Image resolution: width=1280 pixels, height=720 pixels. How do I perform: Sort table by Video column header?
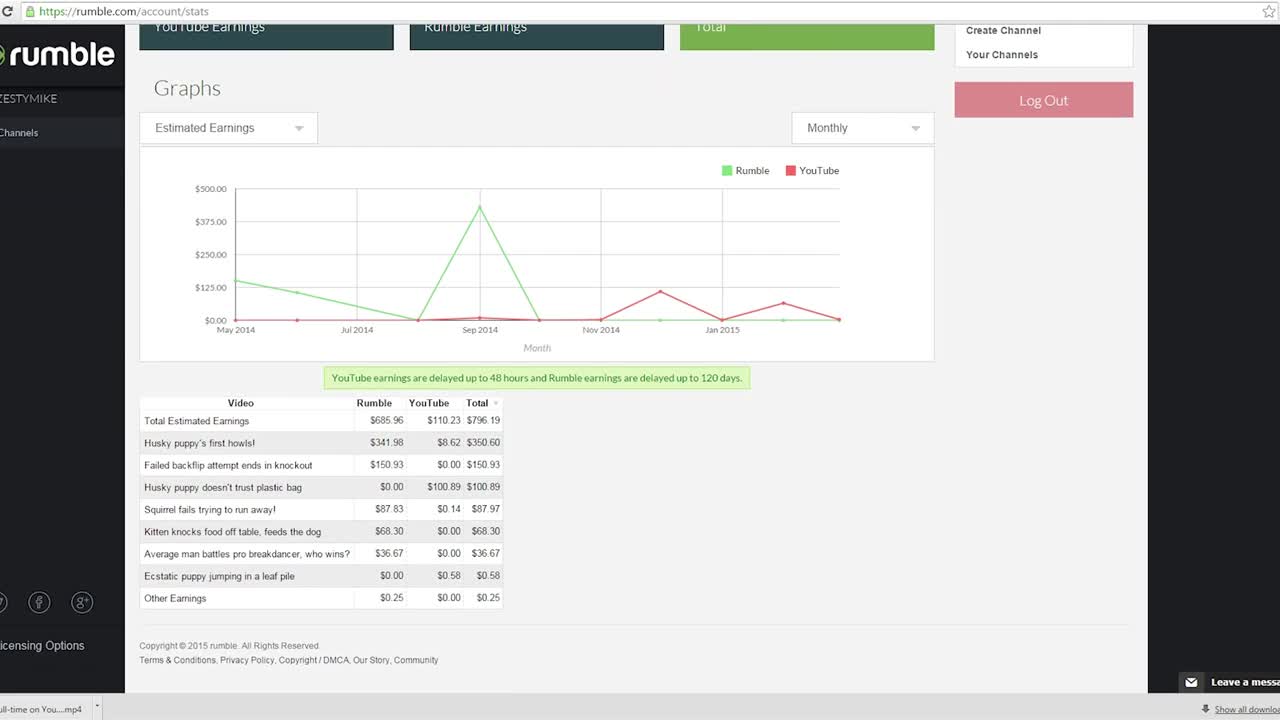coord(241,403)
